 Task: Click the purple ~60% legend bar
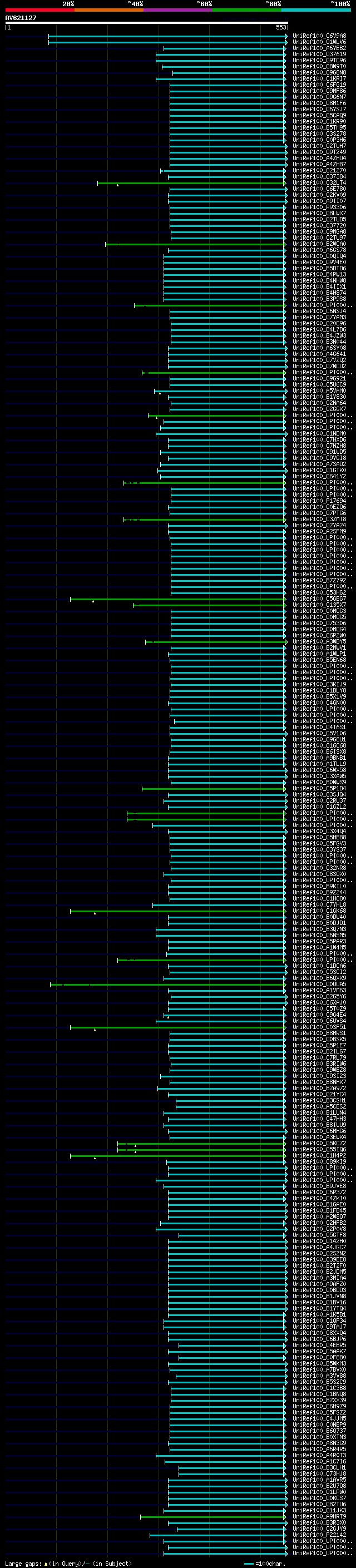[x=179, y=10]
